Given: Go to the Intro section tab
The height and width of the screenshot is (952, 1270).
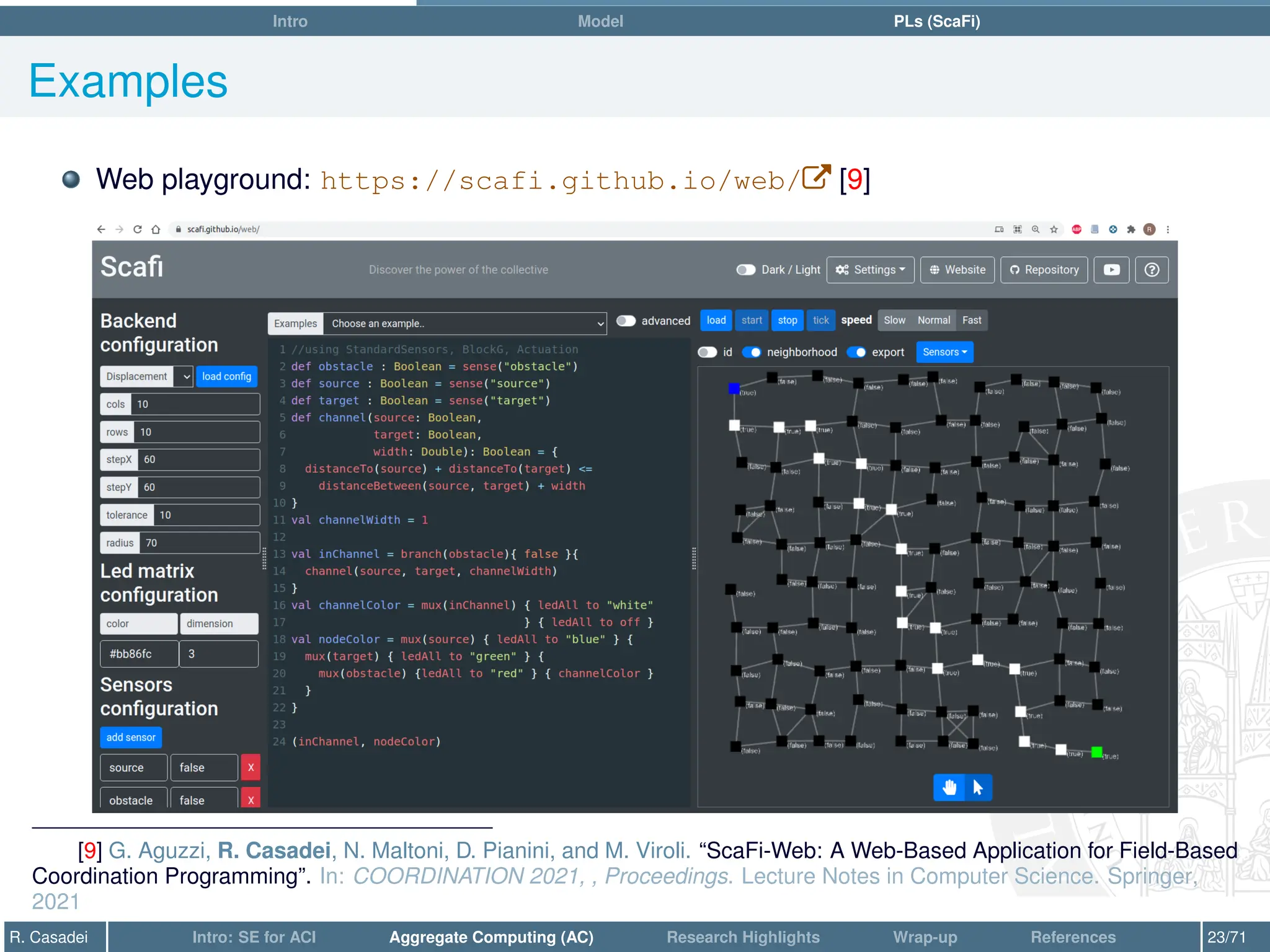Looking at the screenshot, I should coord(290,21).
